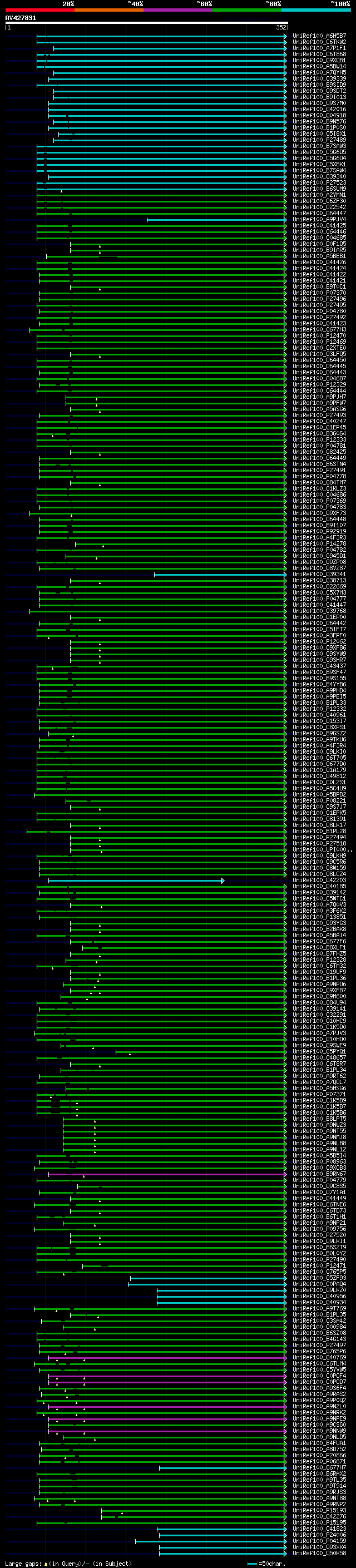Open the UniRef100_Q50K58 hit label
Image resolution: width=356 pixels, height=1568 pixels.
click(x=319, y=1554)
